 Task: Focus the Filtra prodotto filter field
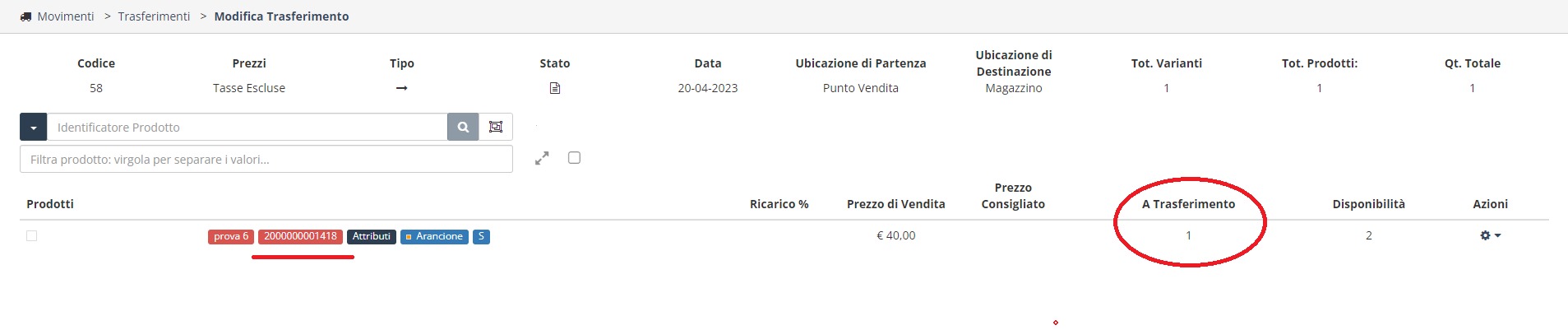coord(266,159)
